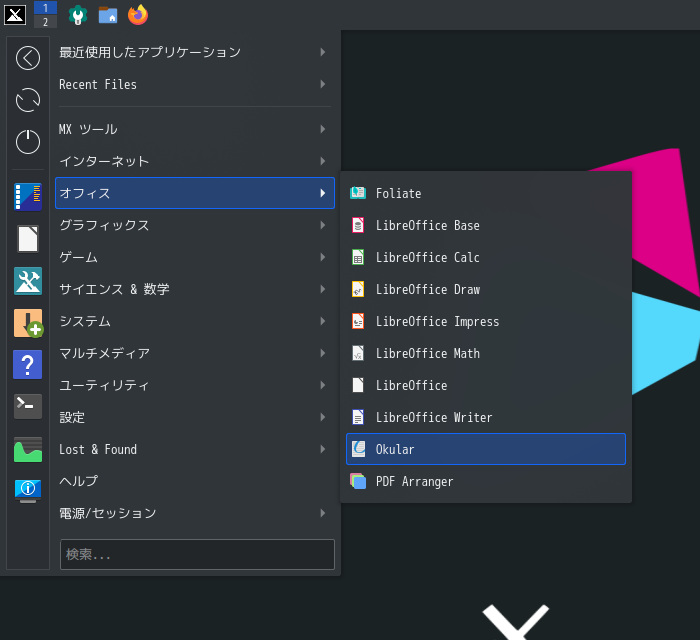Click the MX Linux logo menu button
The width and height of the screenshot is (700, 640).
tap(15, 15)
